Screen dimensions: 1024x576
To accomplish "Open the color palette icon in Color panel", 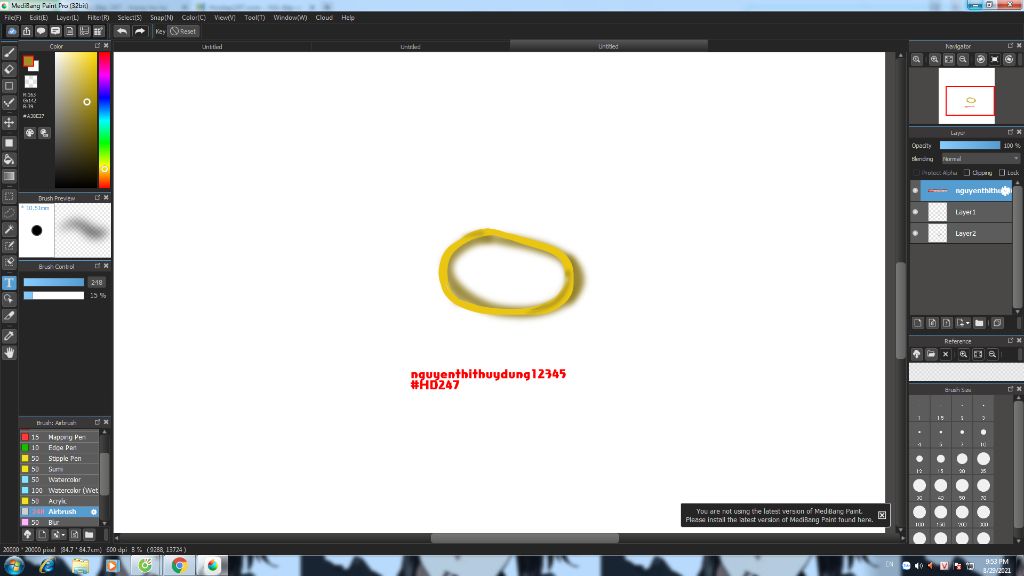I will tap(30, 133).
